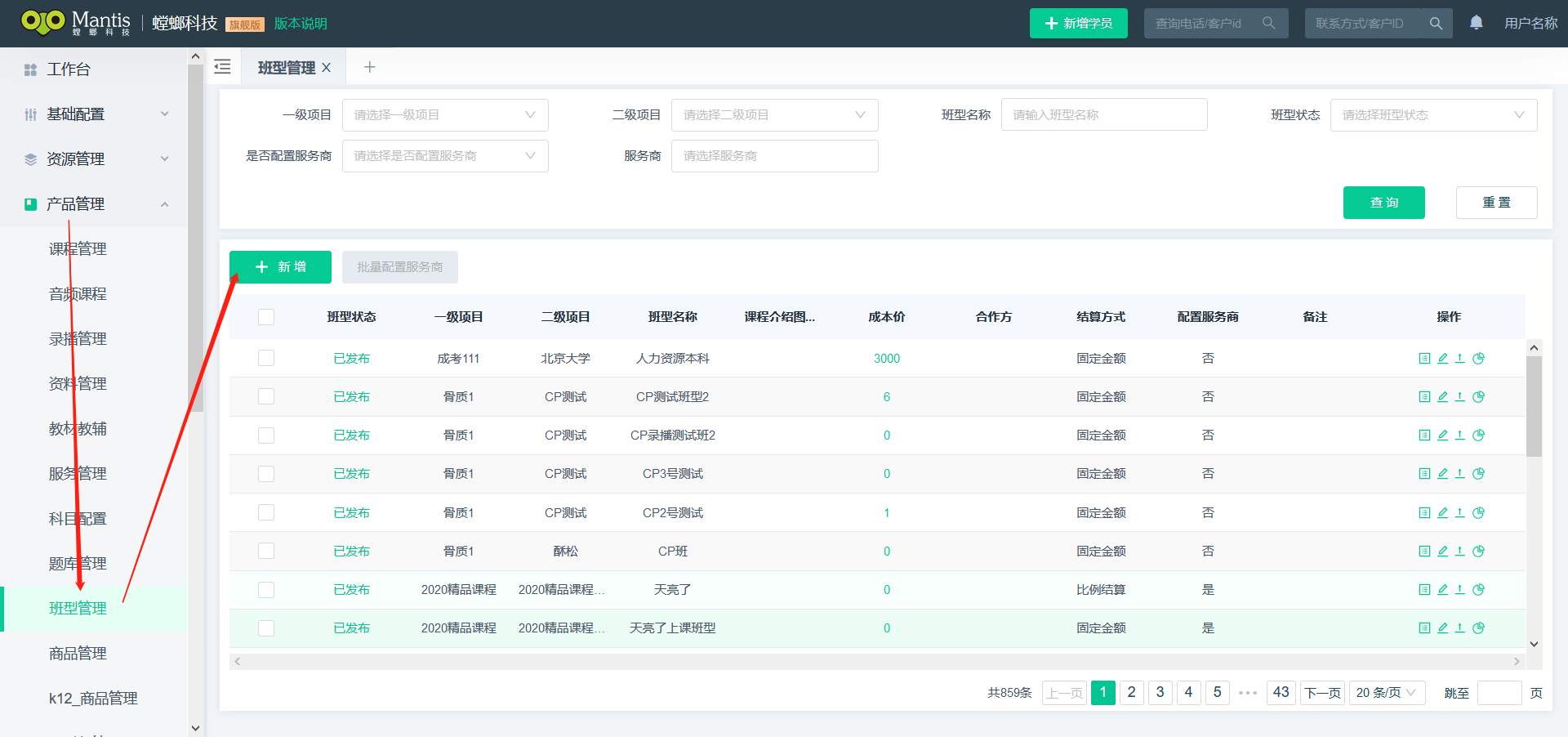Viewport: 1568px width, 737px height.
Task: Click pie chart icon in CP录播测试班2 row
Action: [1478, 435]
